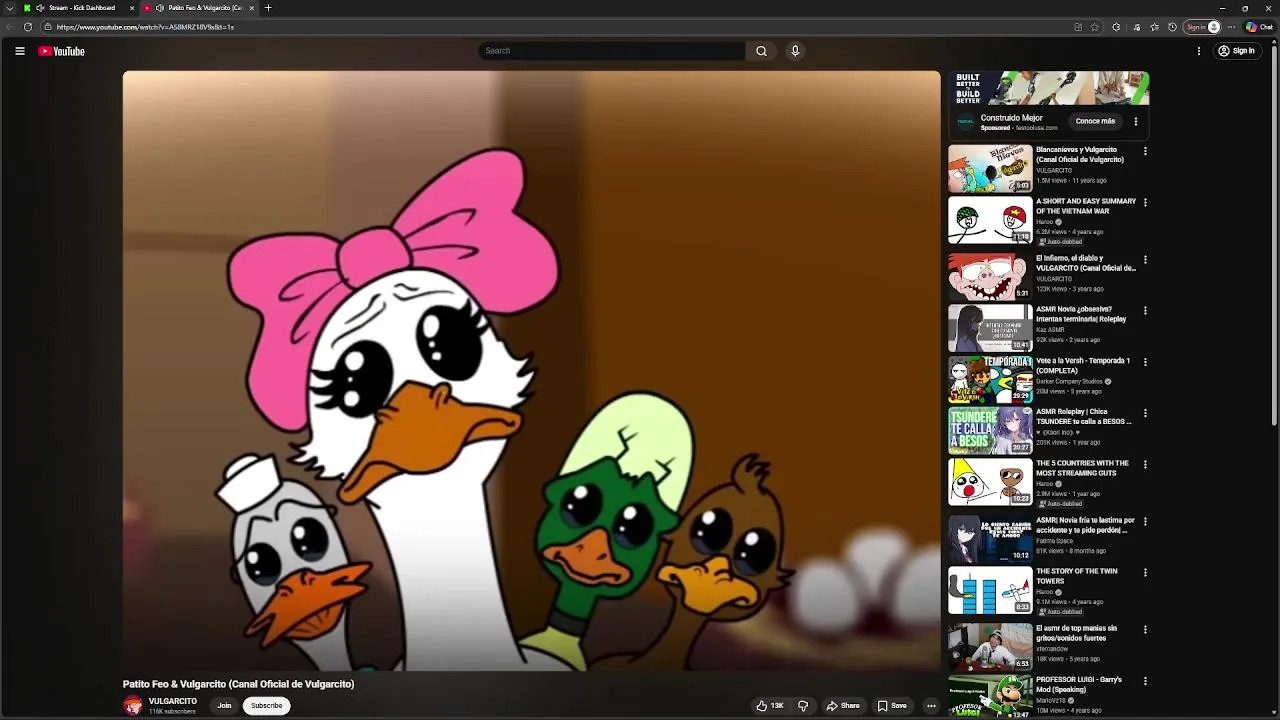Image resolution: width=1280 pixels, height=720 pixels.
Task: Go back using browser back arrow
Action: [9, 27]
